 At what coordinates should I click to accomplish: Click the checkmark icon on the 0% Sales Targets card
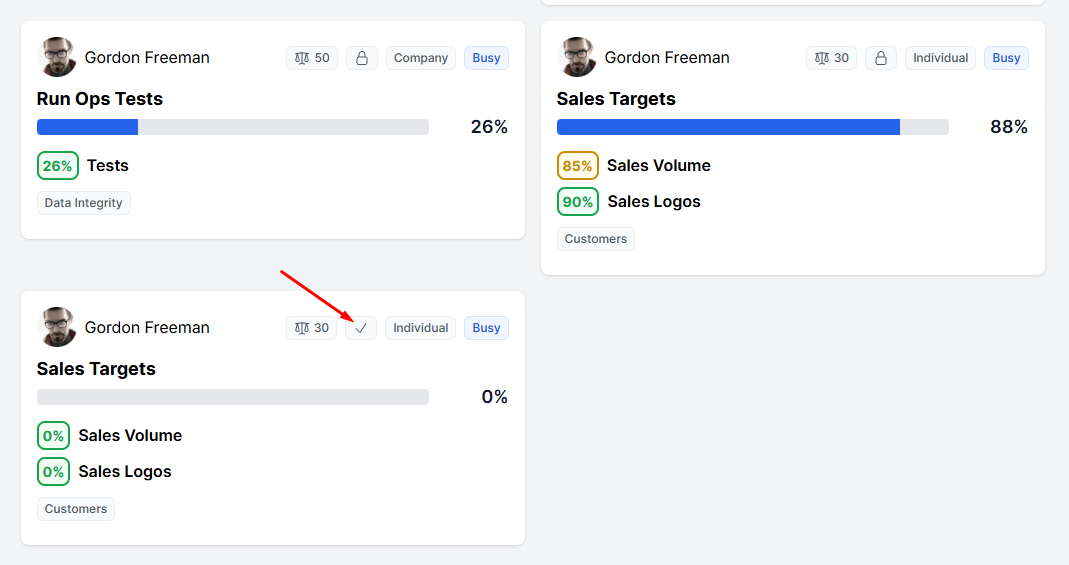coord(361,328)
